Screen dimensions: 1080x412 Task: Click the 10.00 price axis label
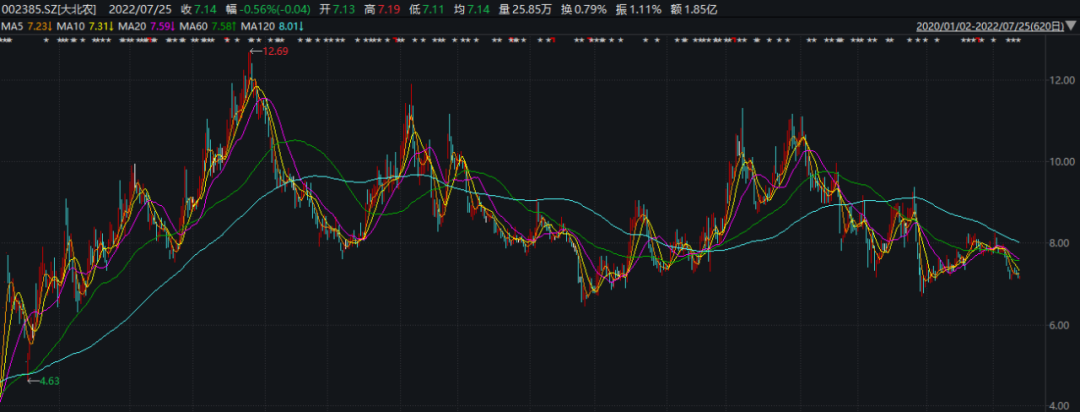(1060, 162)
